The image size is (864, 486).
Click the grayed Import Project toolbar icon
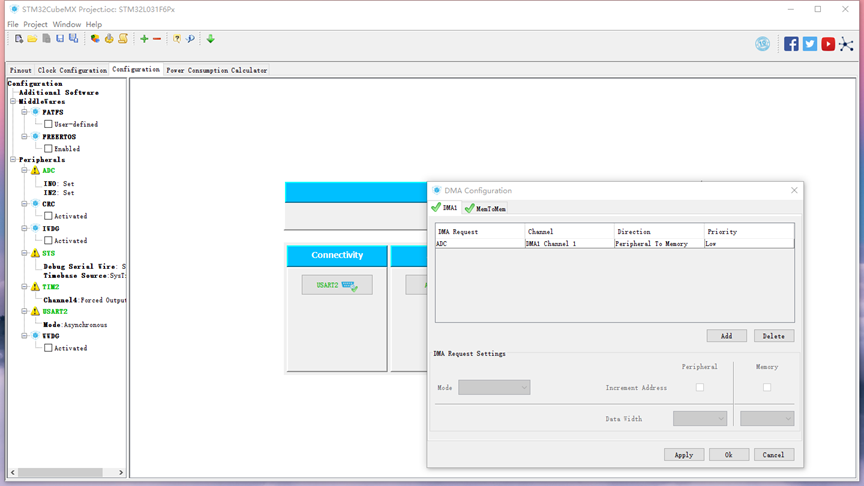46,39
